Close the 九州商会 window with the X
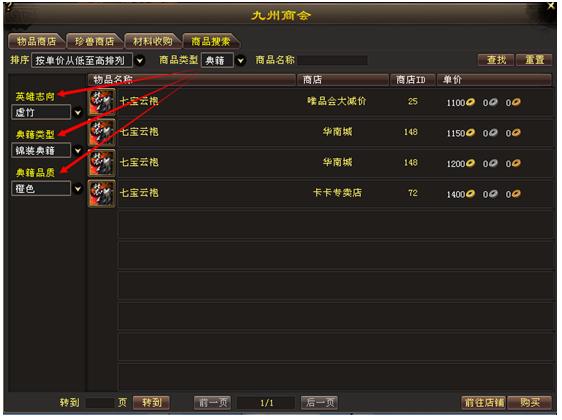The image size is (562, 420). point(552,6)
